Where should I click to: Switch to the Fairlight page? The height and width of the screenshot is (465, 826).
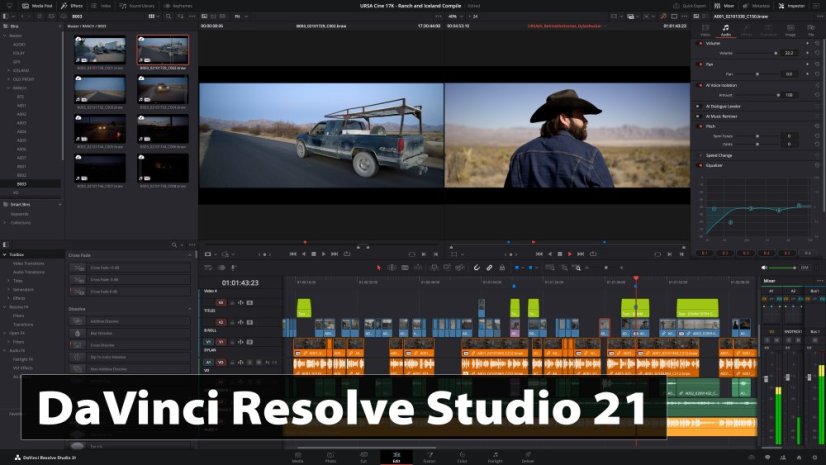(495, 457)
